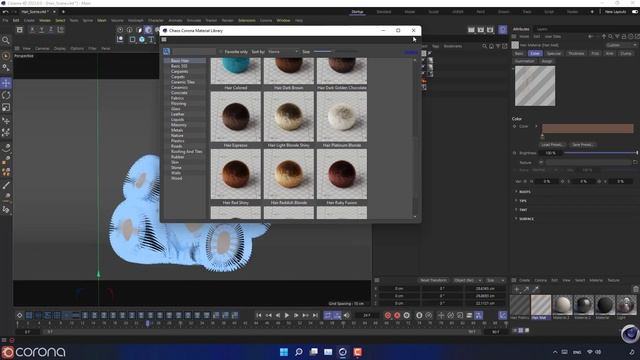The height and width of the screenshot is (360, 640).
Task: Switch to the Thickness tab
Action: [x=576, y=53]
